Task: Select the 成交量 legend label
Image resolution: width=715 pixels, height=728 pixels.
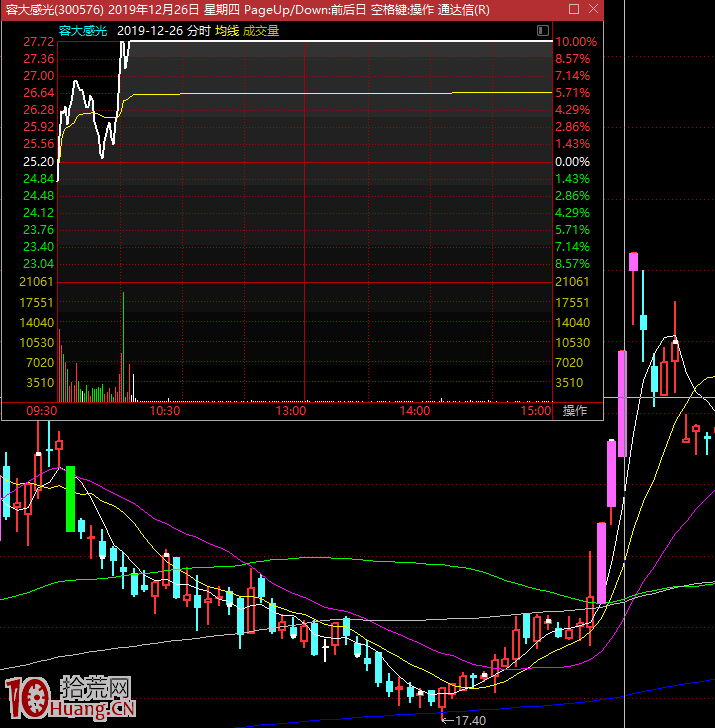Action: tap(261, 31)
